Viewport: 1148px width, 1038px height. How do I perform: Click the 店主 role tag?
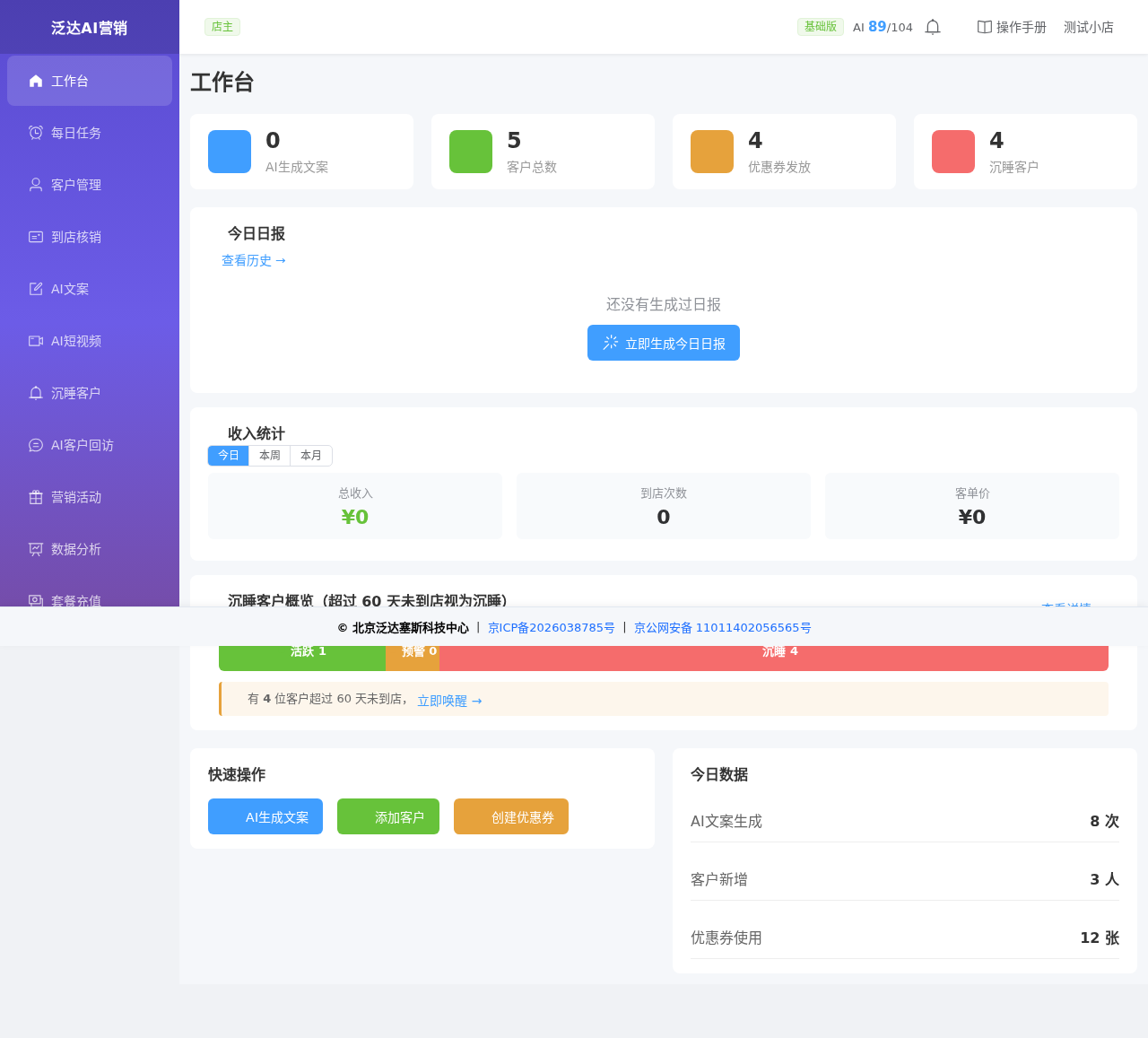tap(222, 27)
